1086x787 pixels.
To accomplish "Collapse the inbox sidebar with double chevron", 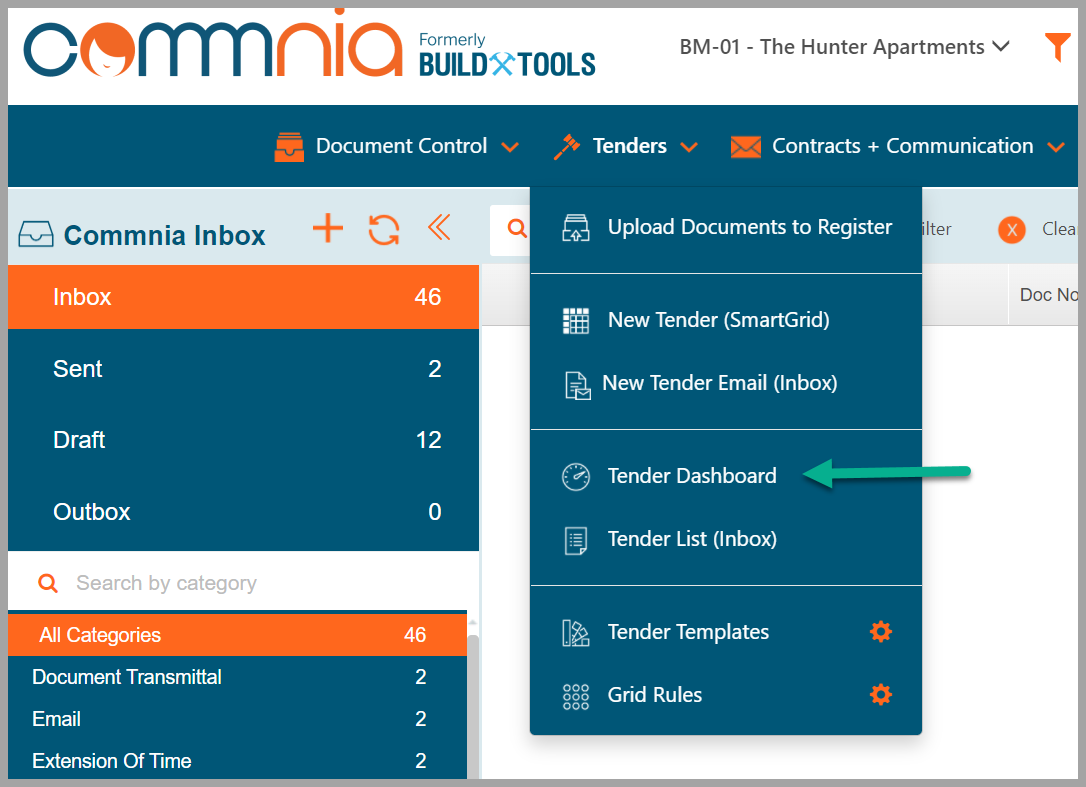I will pos(439,227).
